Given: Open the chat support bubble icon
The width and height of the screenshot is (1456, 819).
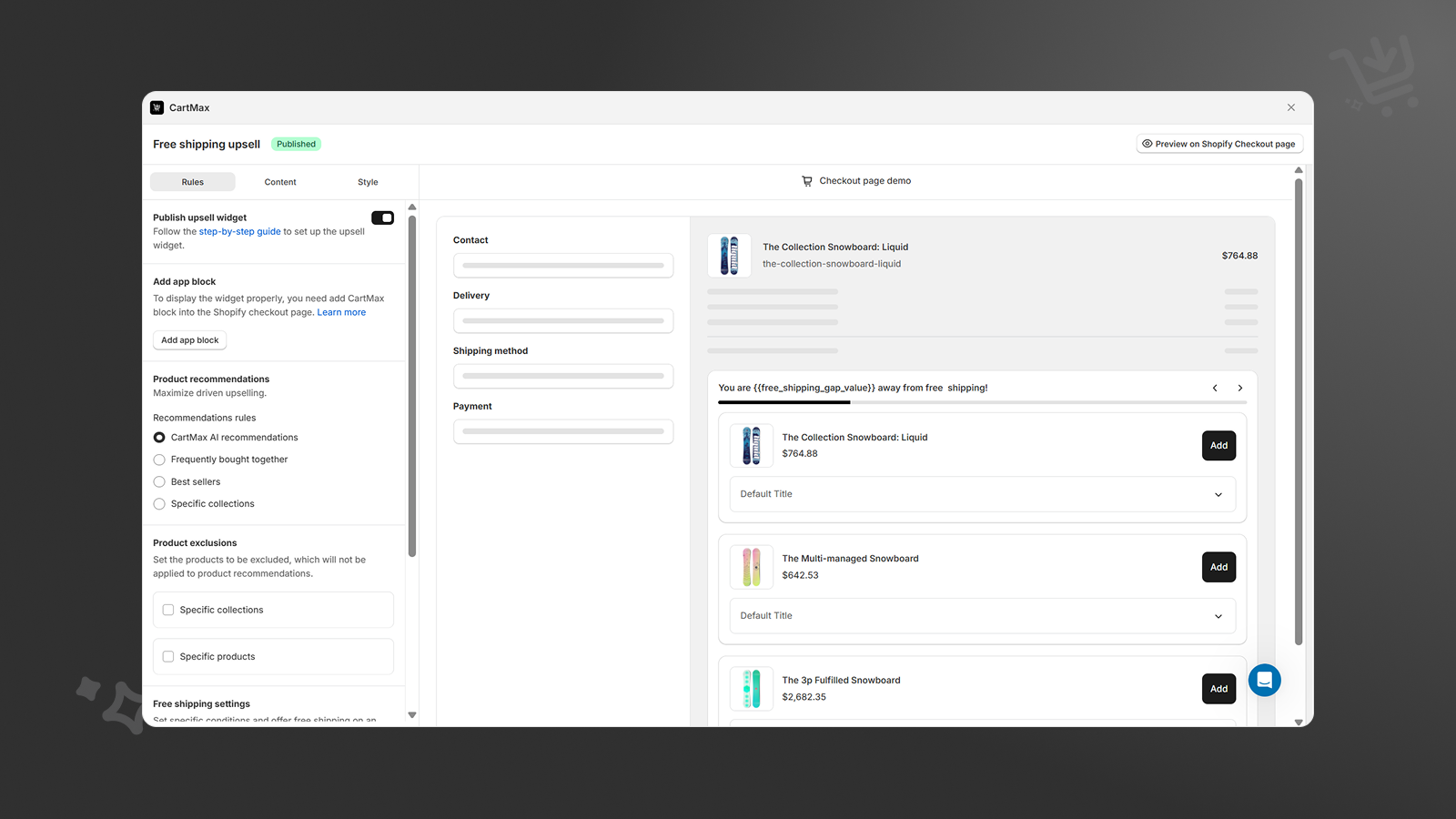Looking at the screenshot, I should click(x=1265, y=680).
